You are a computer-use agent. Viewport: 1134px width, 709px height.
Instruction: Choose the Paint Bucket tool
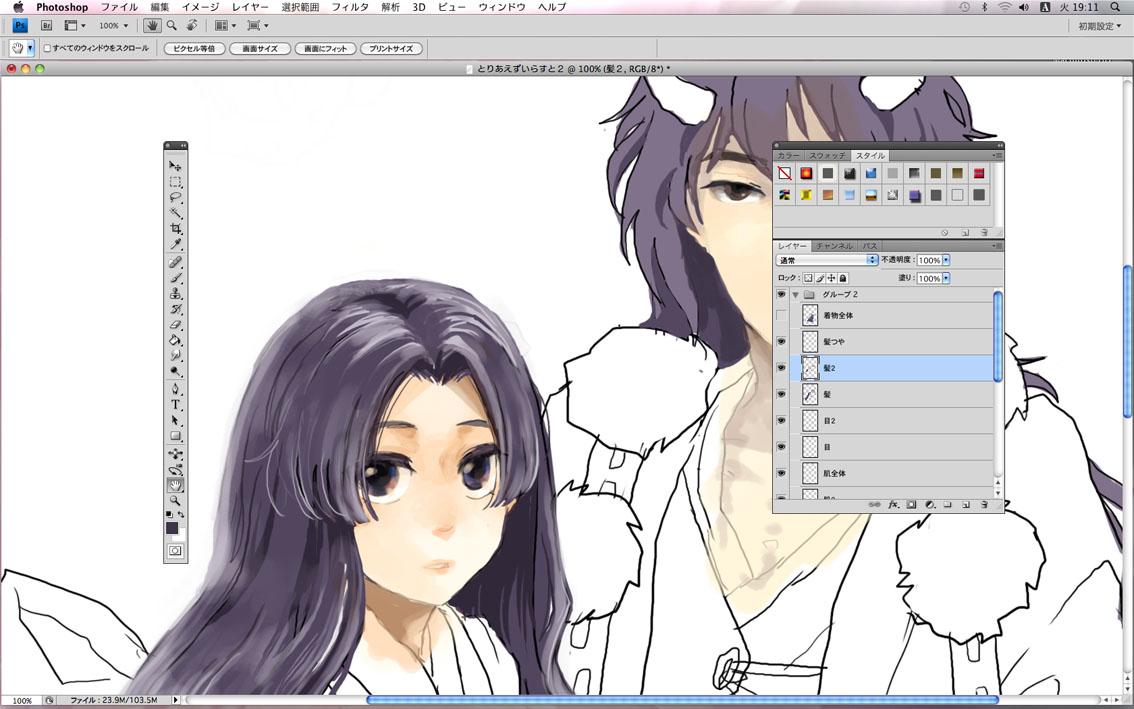point(175,341)
